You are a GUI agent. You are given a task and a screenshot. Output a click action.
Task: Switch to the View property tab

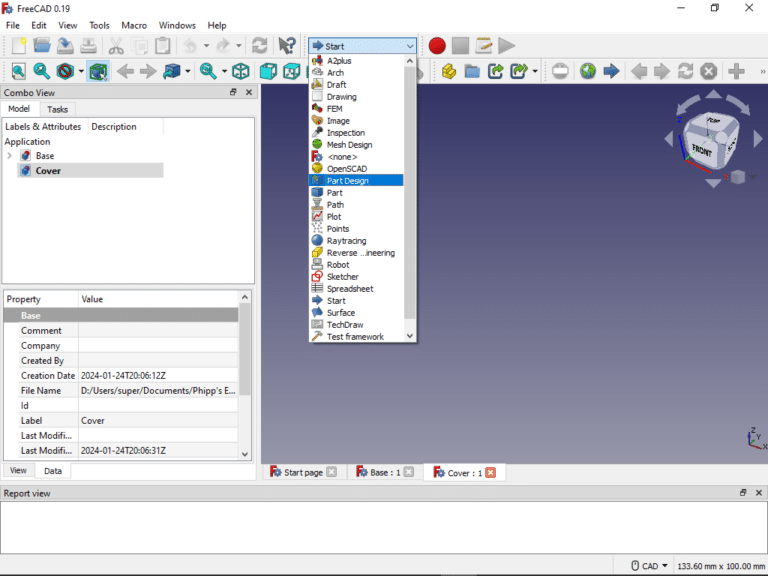[18, 470]
